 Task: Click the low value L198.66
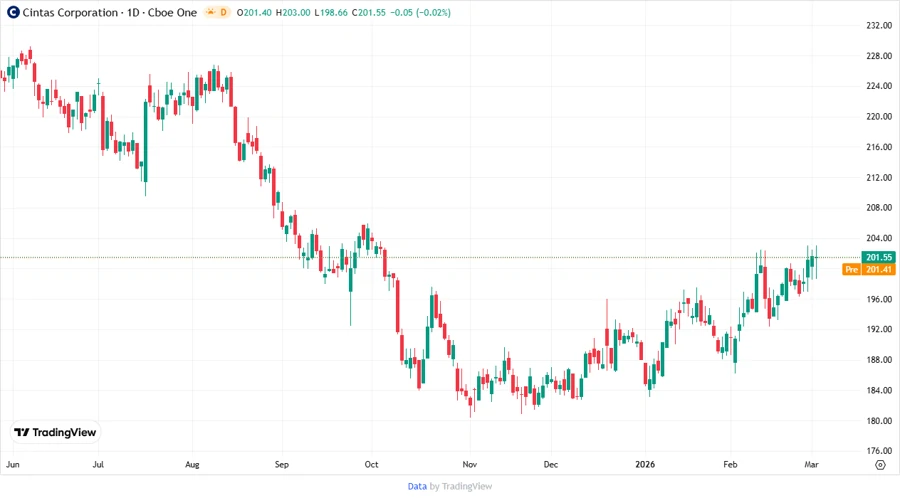click(331, 13)
